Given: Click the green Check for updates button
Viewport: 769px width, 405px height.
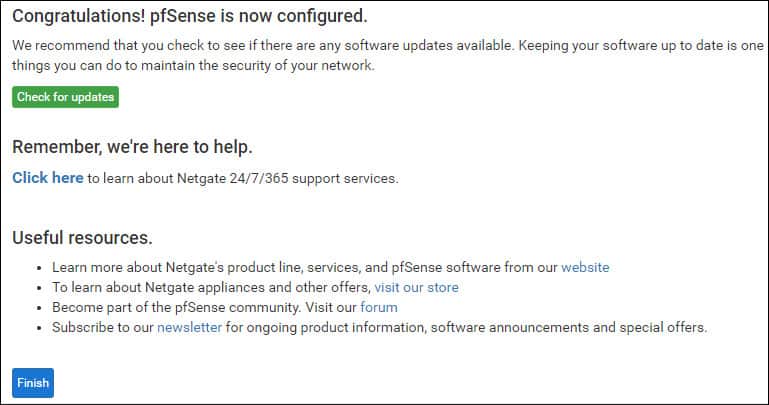Looking at the screenshot, I should click(x=65, y=97).
